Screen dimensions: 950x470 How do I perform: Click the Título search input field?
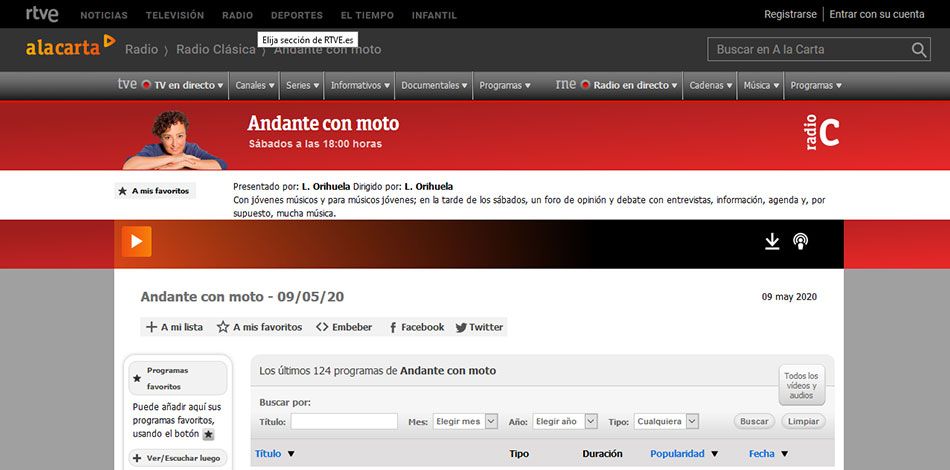tap(344, 422)
